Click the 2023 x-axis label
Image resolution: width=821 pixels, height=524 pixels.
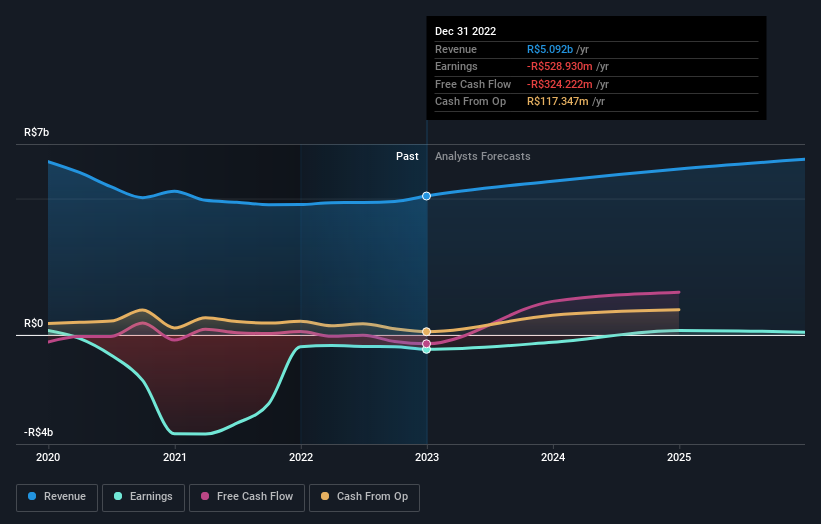(x=427, y=457)
